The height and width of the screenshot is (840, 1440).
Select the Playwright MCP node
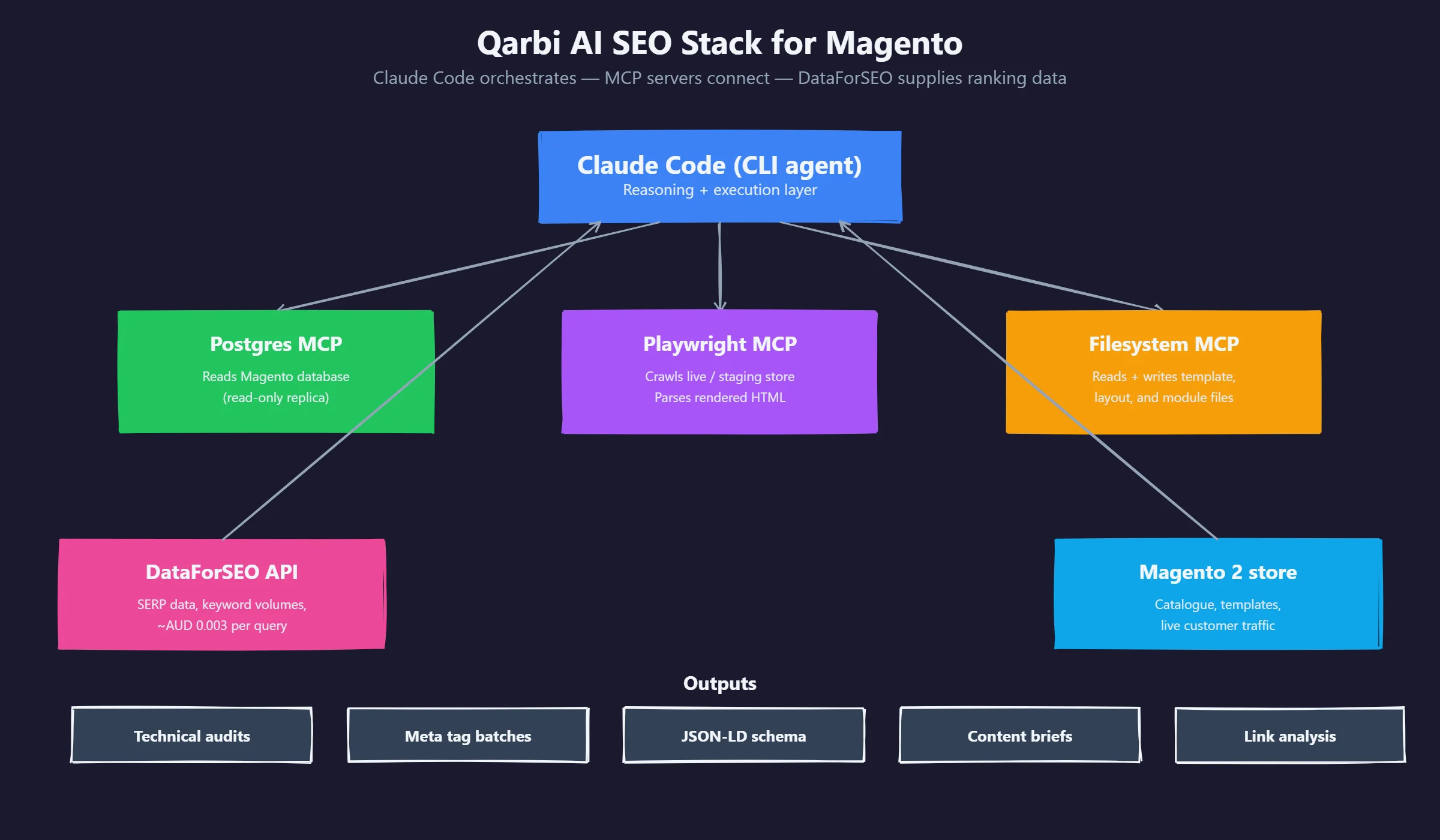point(719,371)
